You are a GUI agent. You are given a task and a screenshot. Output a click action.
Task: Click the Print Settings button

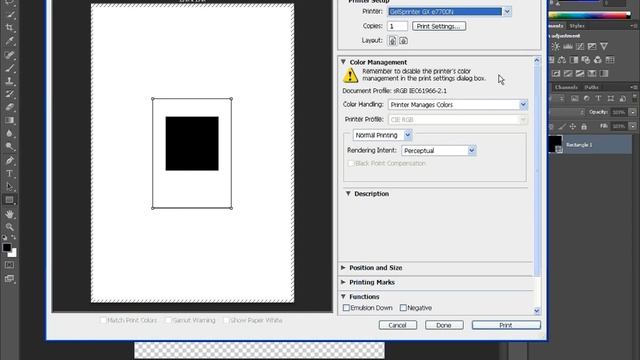[x=439, y=26]
